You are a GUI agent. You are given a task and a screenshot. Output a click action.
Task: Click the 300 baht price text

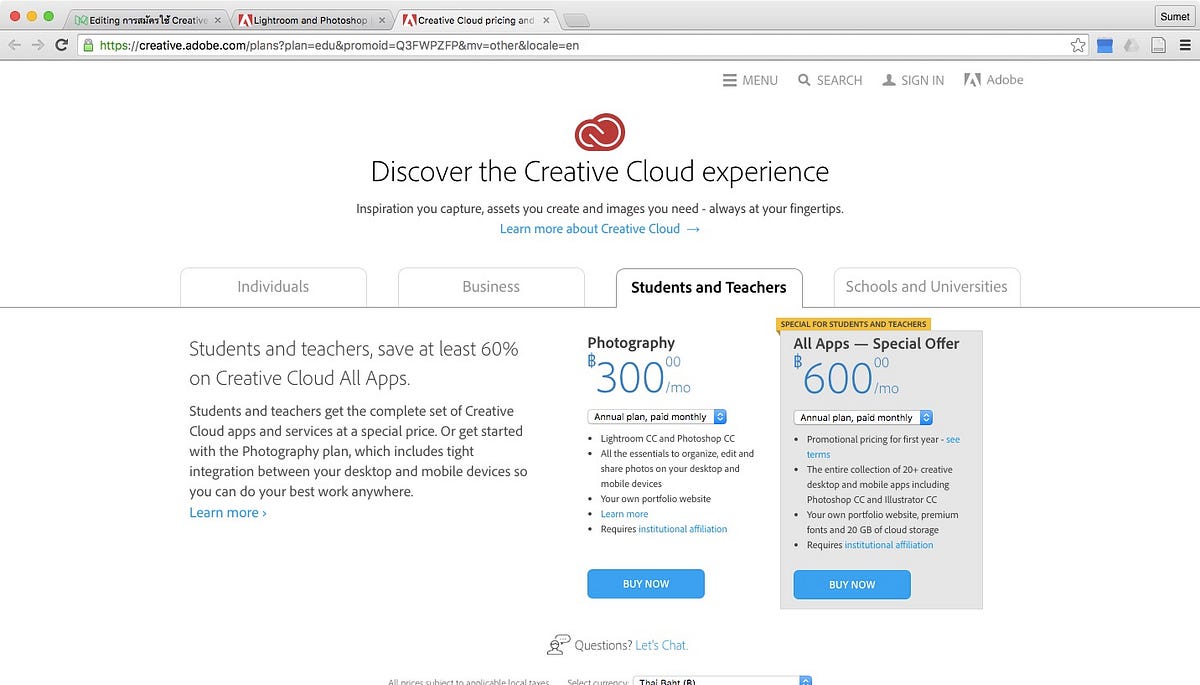point(638,376)
